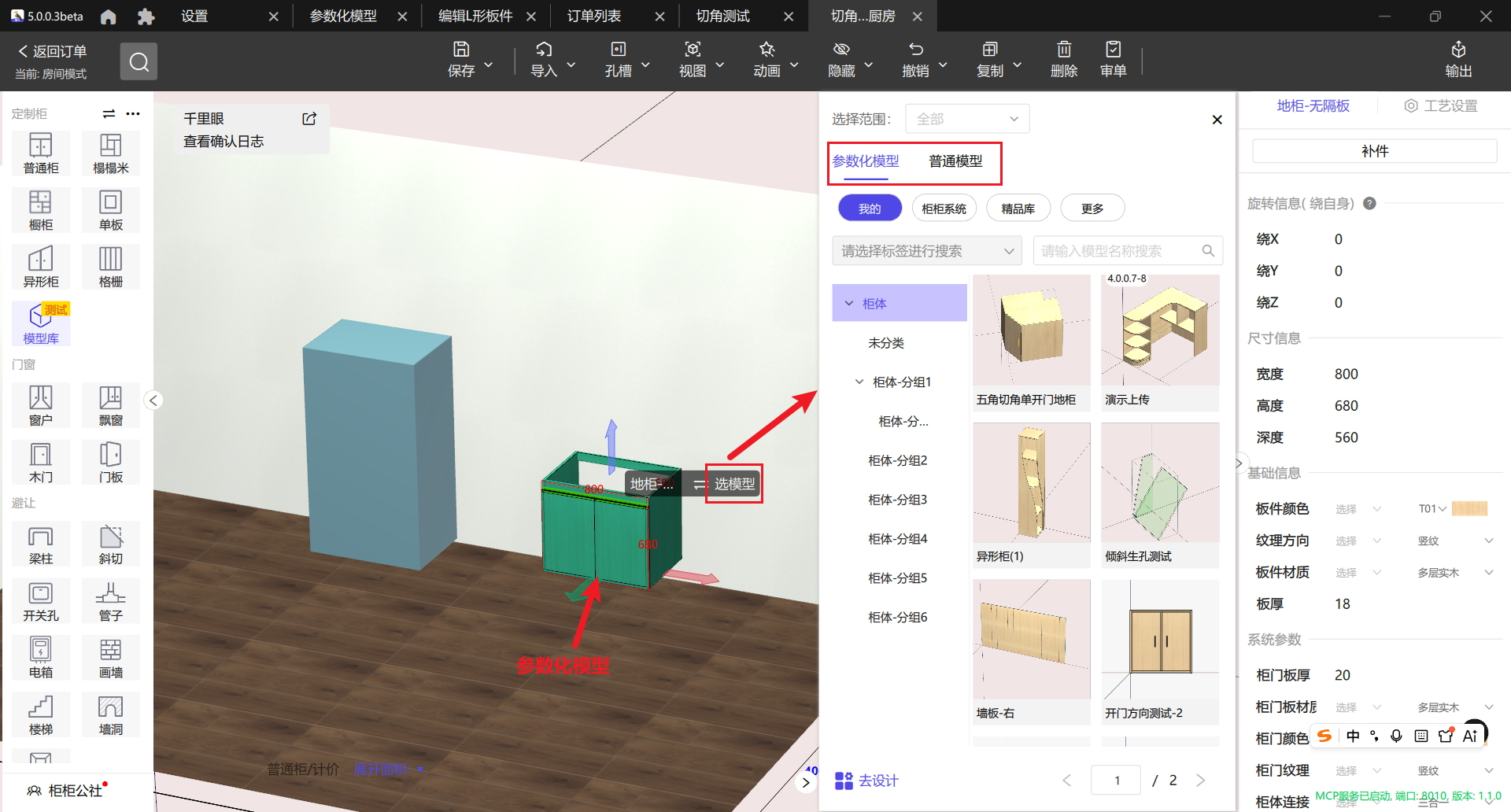This screenshot has height=812, width=1511.
Task: Click the 删除 delete icon
Action: click(x=1064, y=50)
